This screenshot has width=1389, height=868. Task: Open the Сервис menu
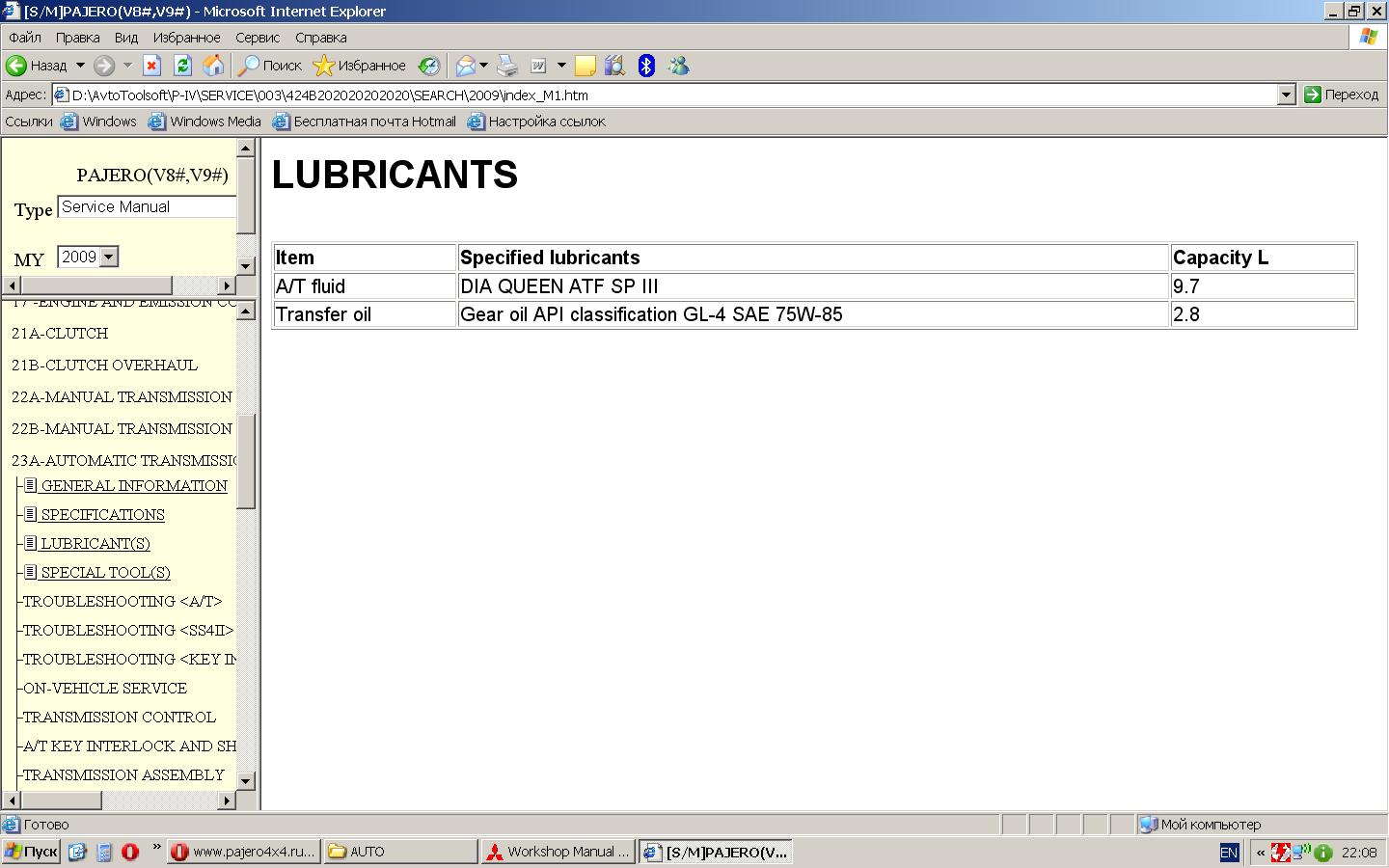pos(258,38)
